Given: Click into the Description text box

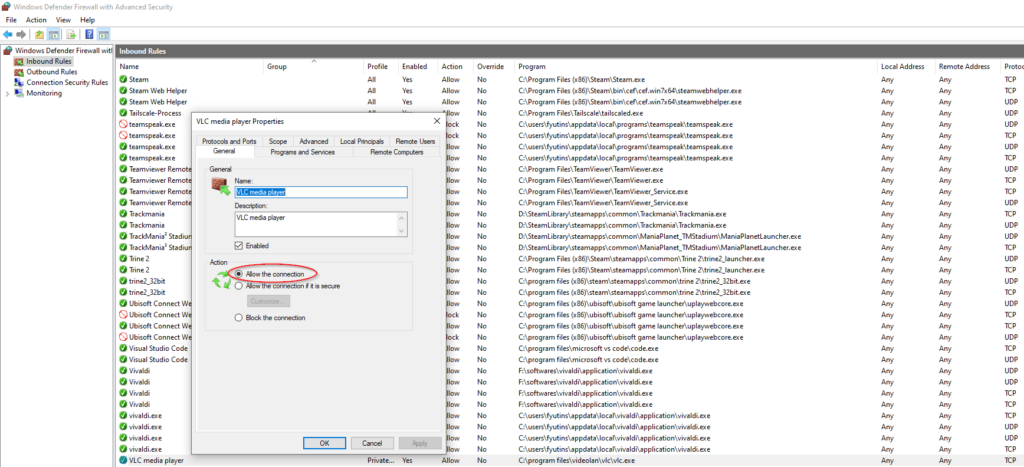Looking at the screenshot, I should point(315,224).
